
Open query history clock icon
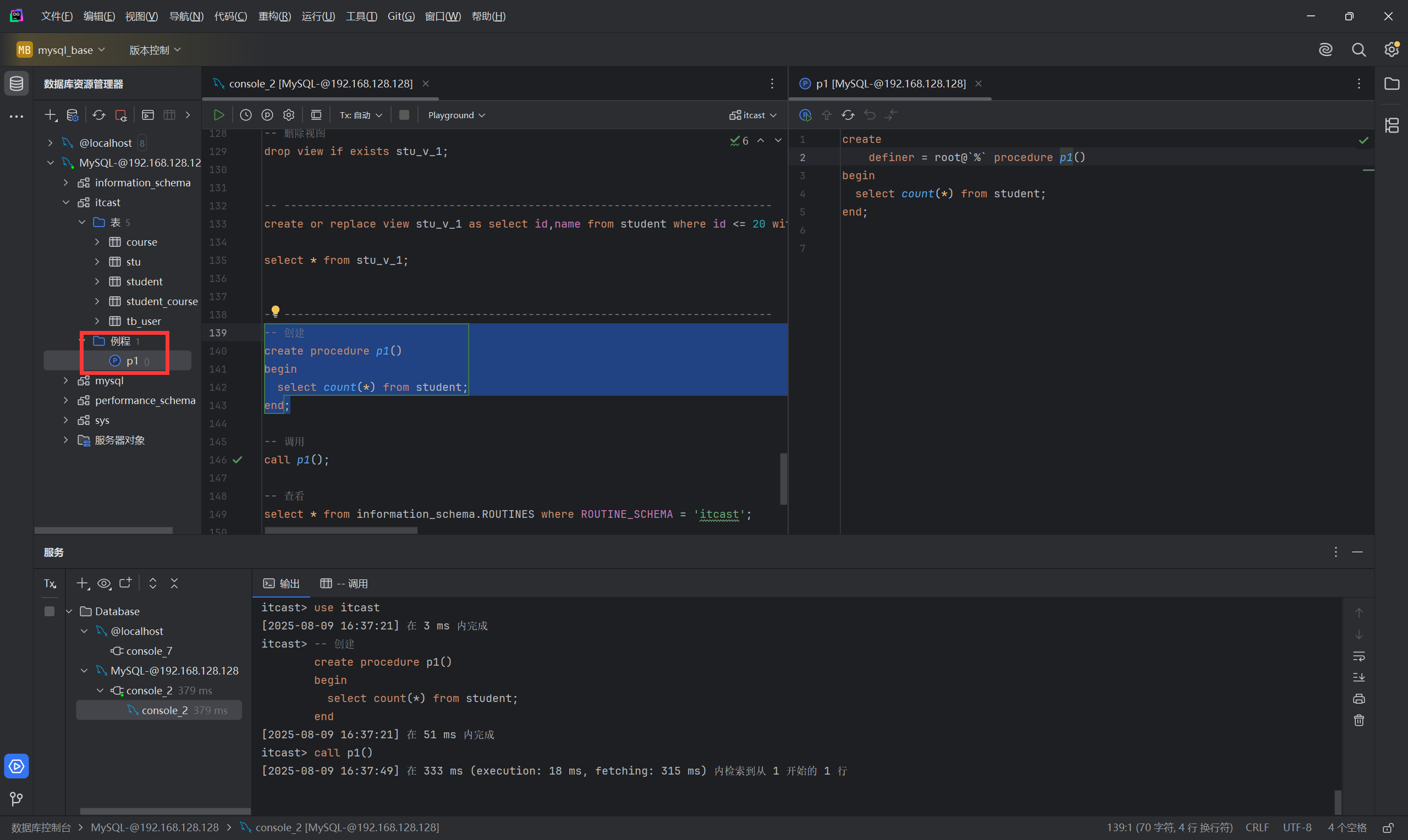click(245, 115)
